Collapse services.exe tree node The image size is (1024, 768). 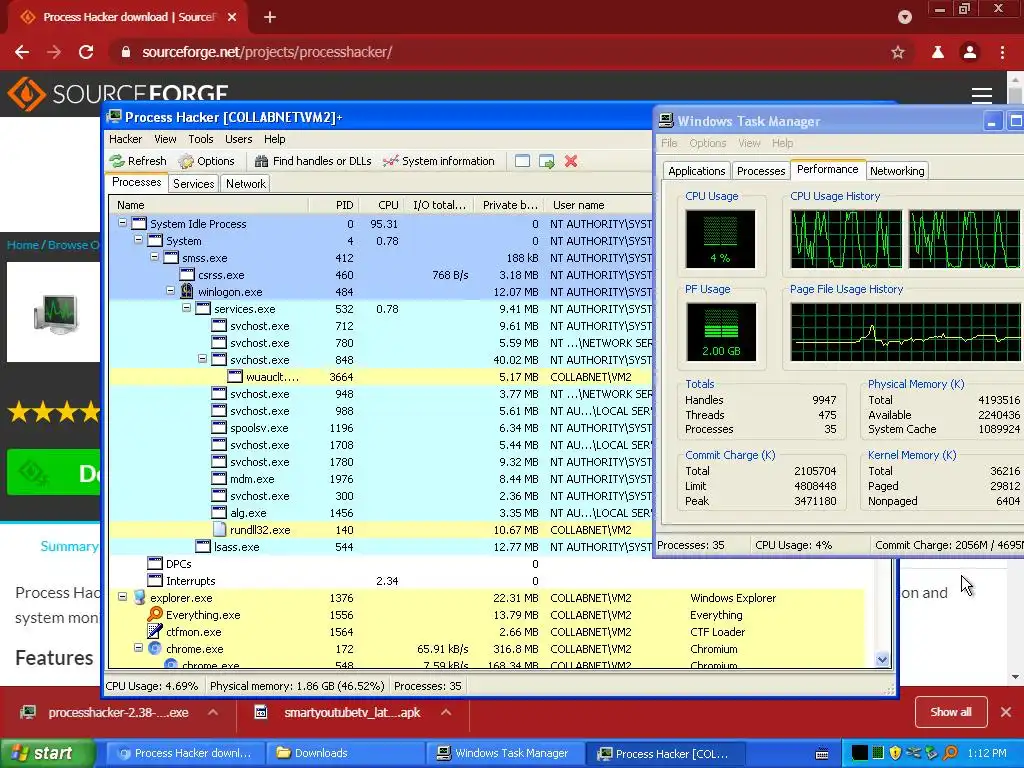click(186, 308)
